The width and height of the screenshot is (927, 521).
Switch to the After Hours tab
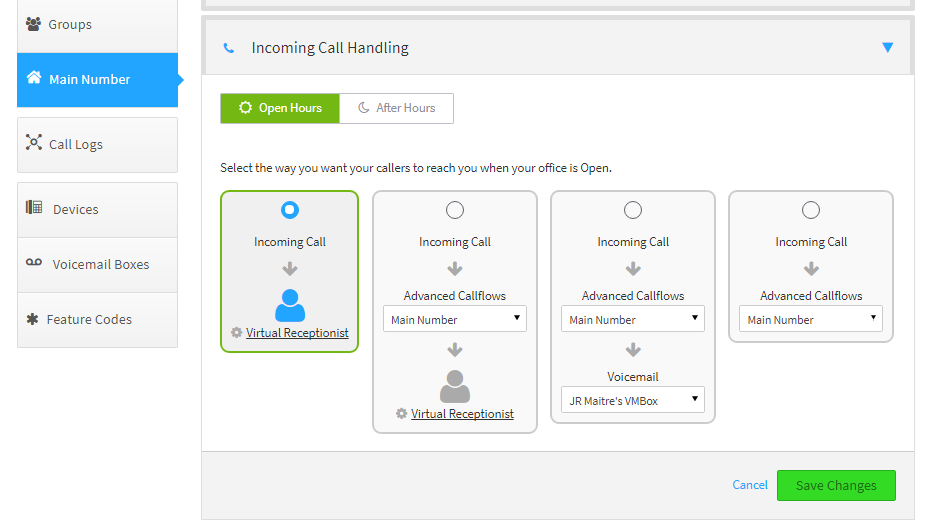(x=397, y=108)
